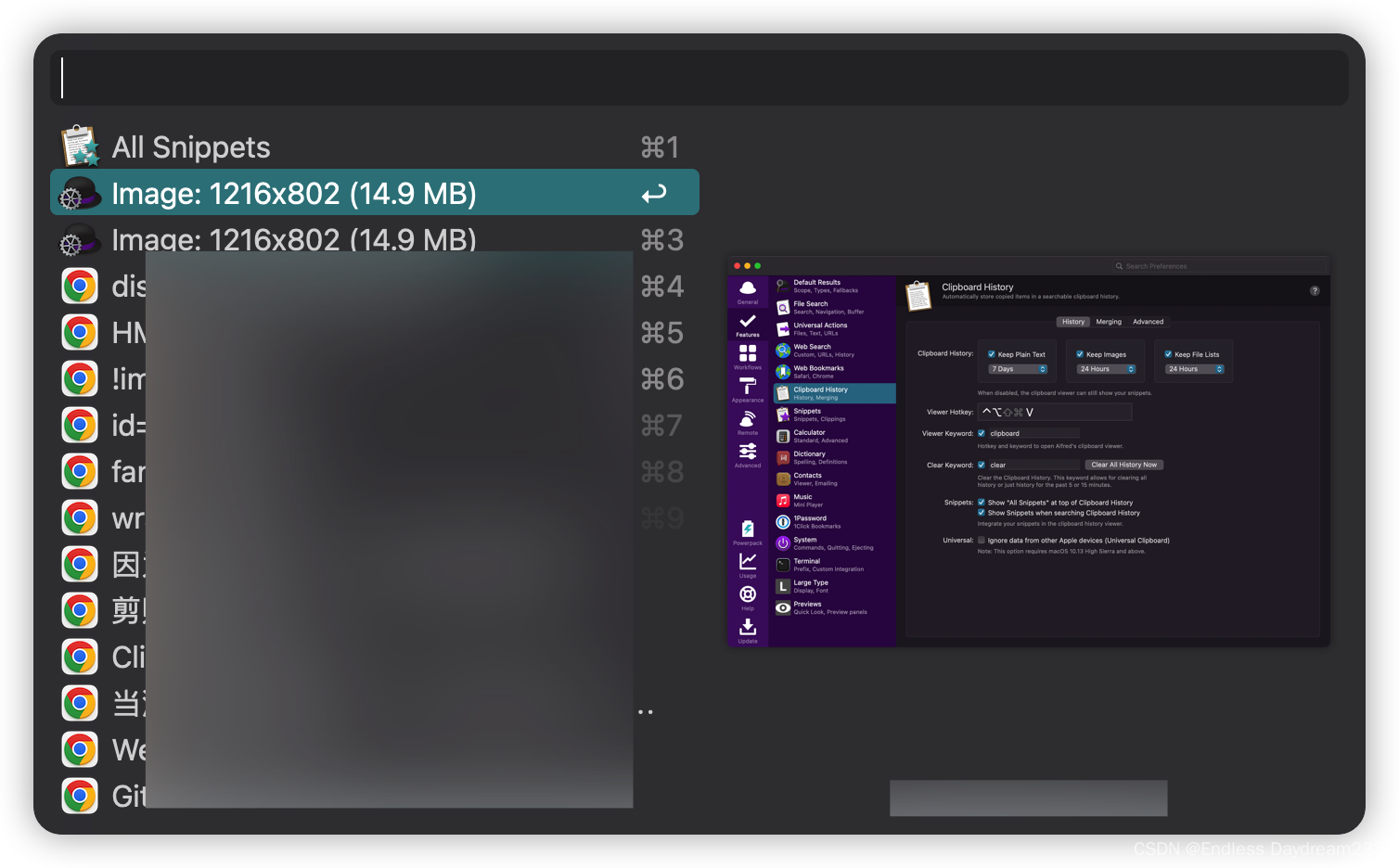Open the Usage section in Alfred Preferences preview
1399x868 pixels.
tap(748, 566)
